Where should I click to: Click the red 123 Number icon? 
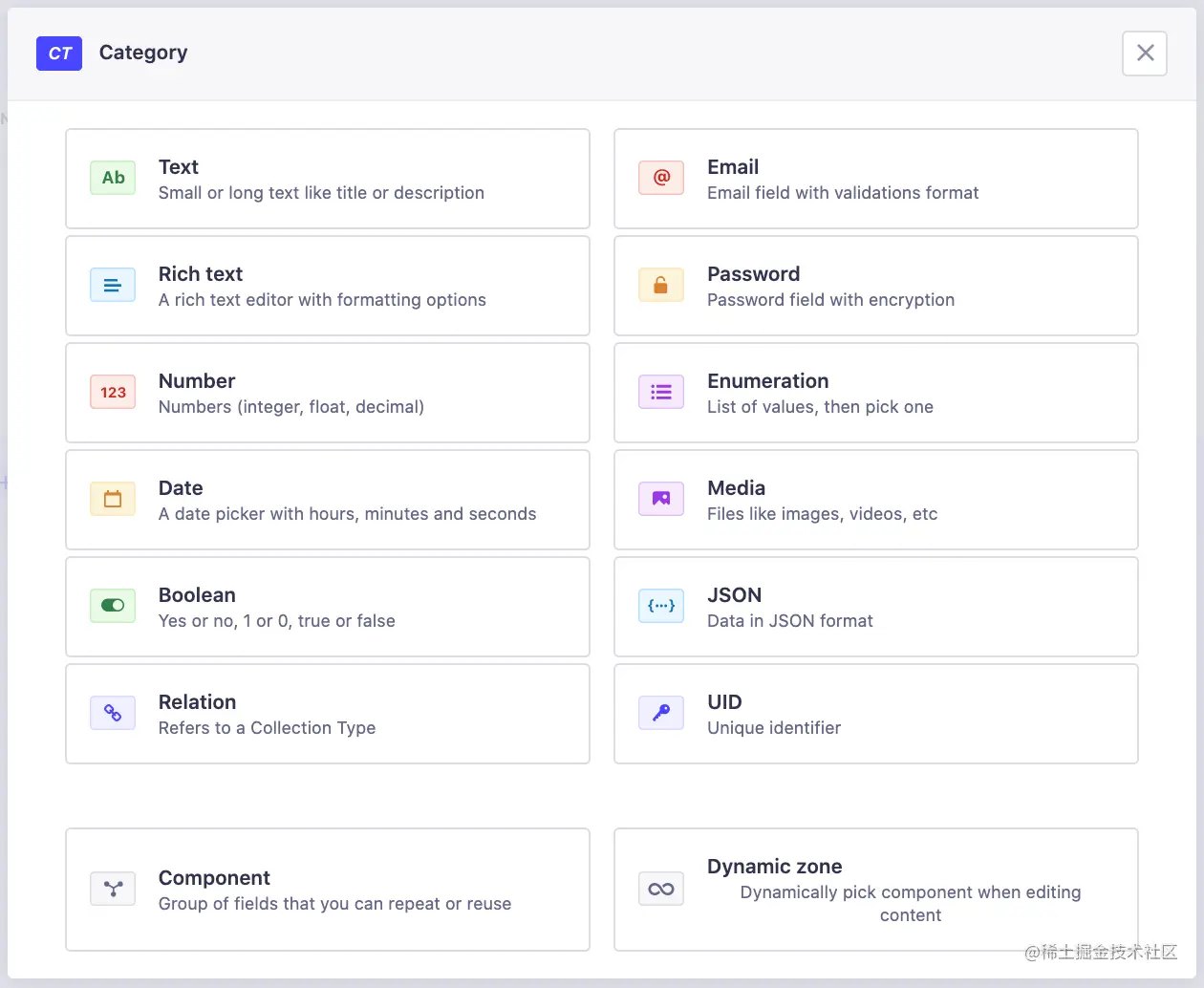pos(113,392)
